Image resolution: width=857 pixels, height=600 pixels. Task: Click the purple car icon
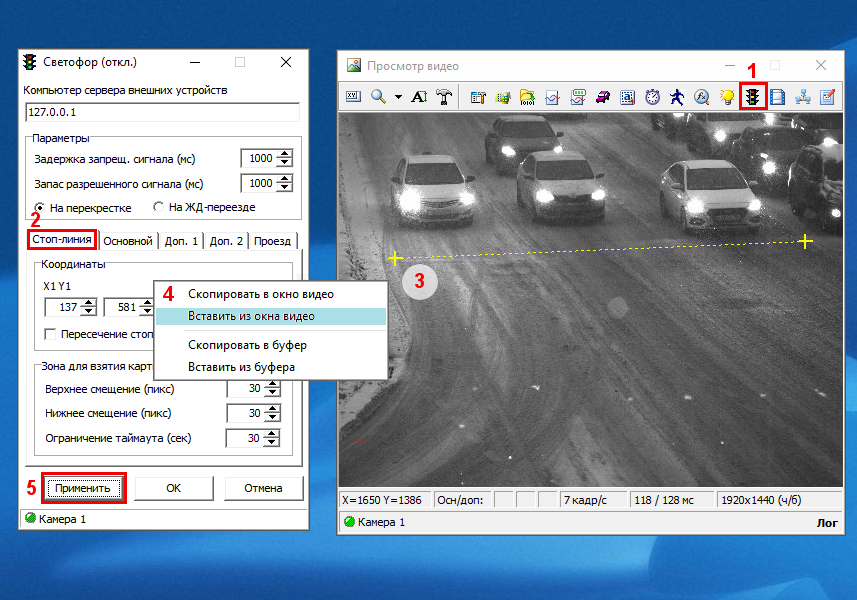[603, 97]
